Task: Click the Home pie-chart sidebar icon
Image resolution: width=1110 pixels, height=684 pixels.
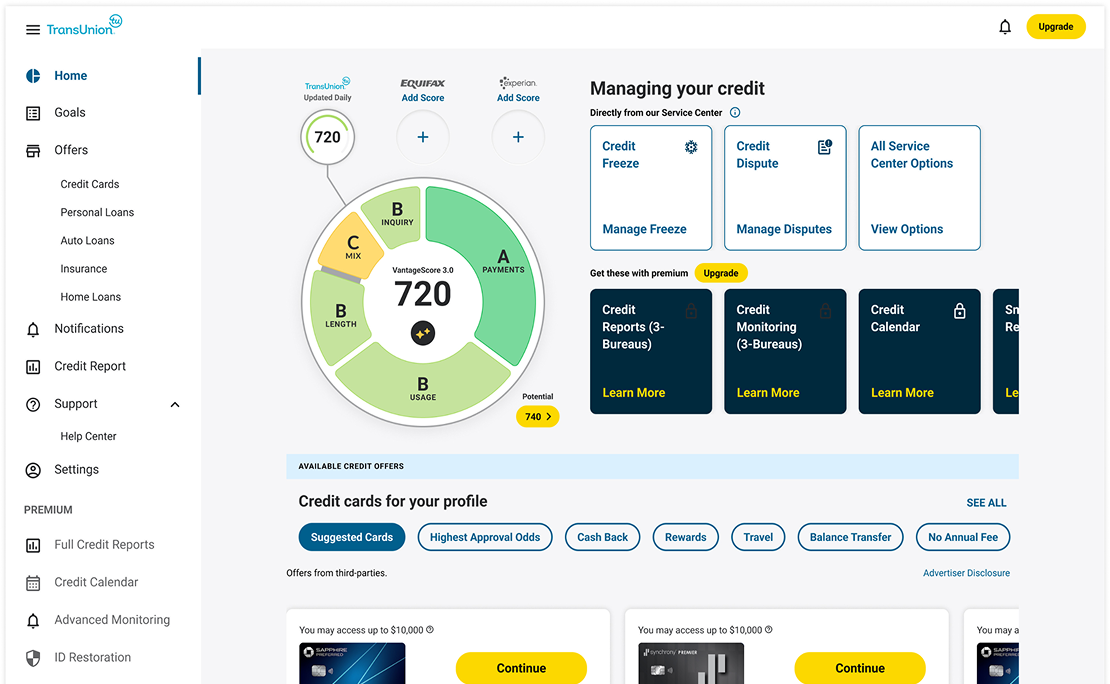Action: tap(33, 76)
